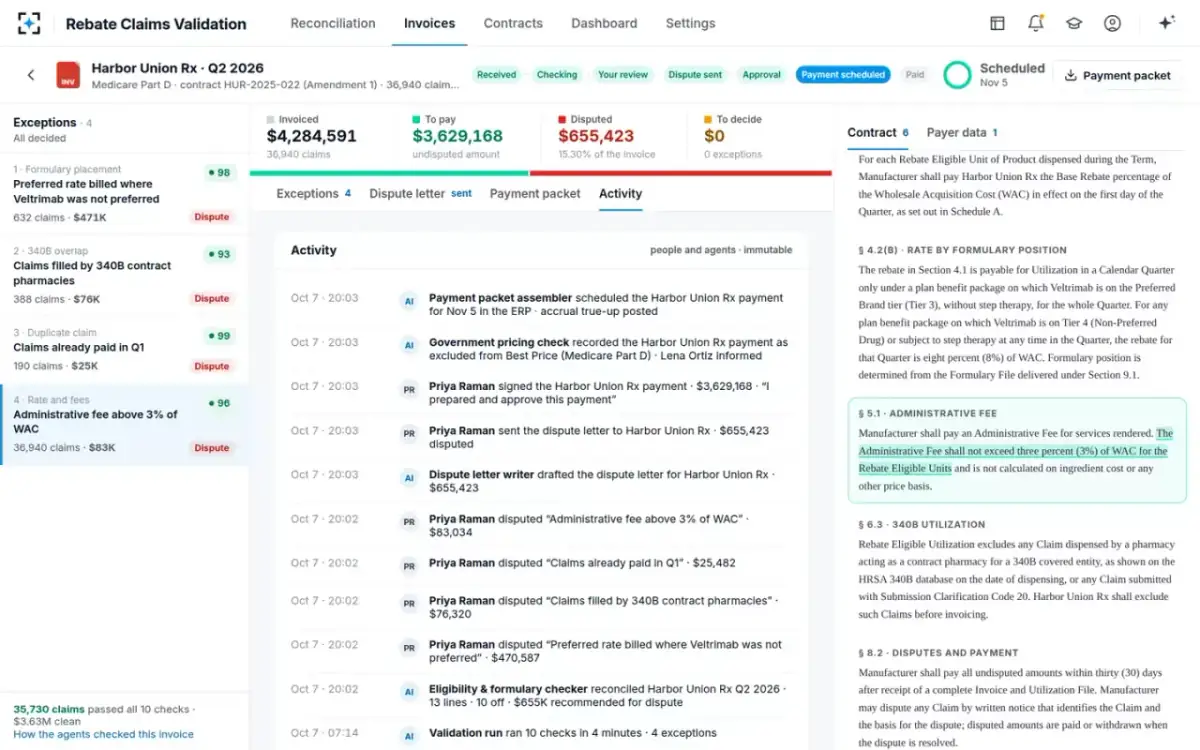Click the green To pay progress bar

(389, 173)
